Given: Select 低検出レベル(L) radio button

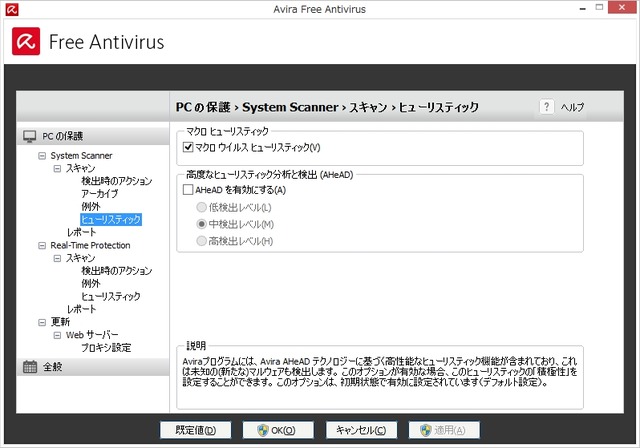Looking at the screenshot, I should pyautogui.click(x=201, y=207).
